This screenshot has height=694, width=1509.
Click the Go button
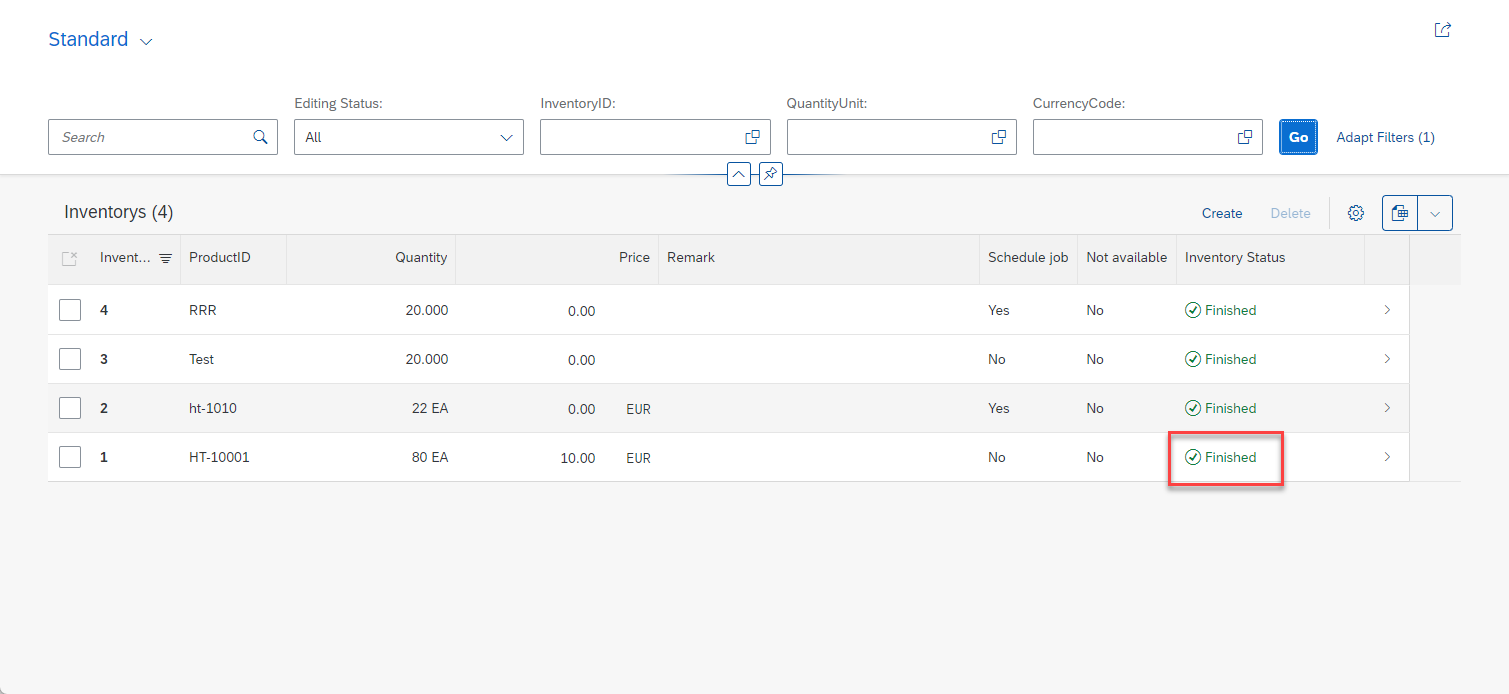coord(1298,137)
